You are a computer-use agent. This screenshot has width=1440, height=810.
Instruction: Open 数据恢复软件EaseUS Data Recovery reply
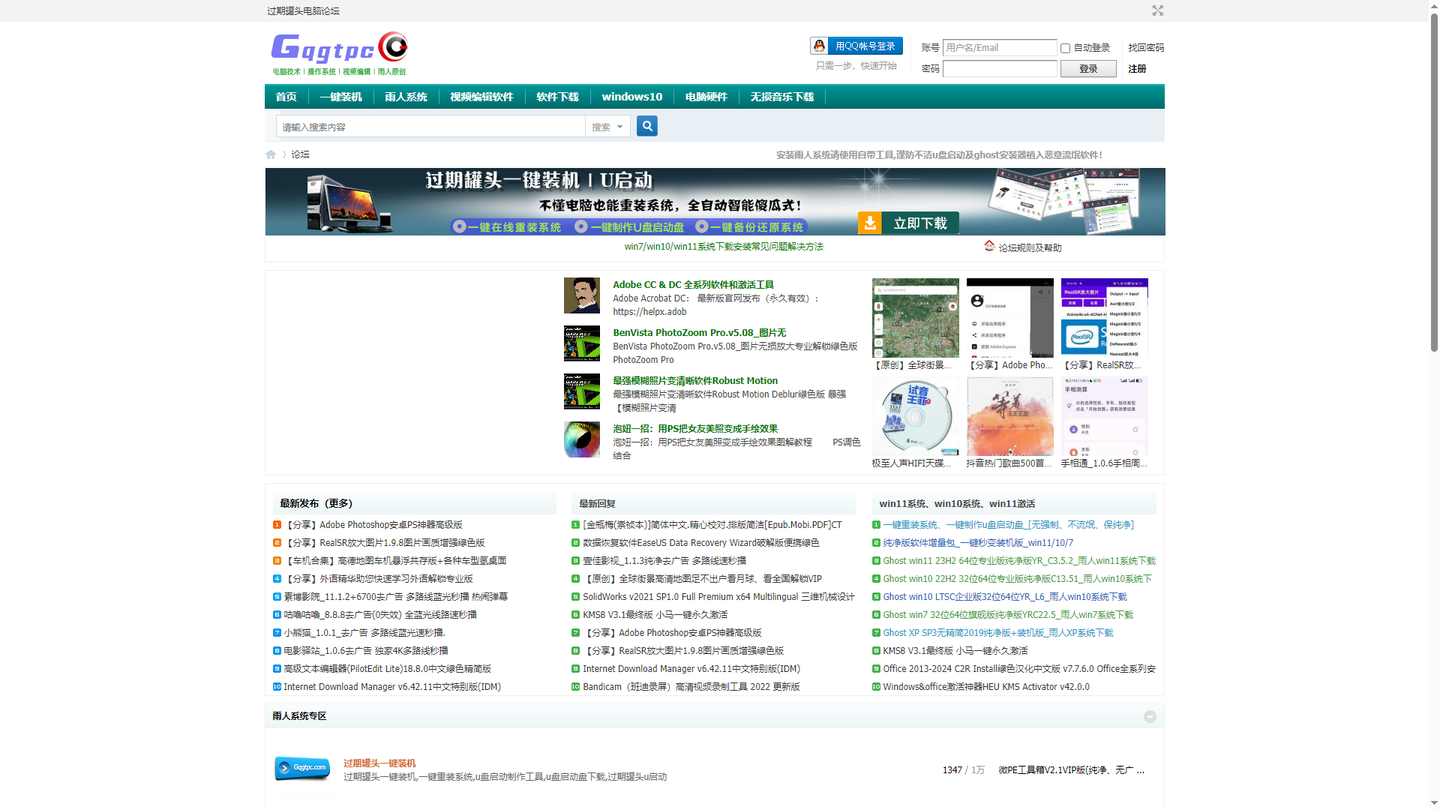(701, 543)
